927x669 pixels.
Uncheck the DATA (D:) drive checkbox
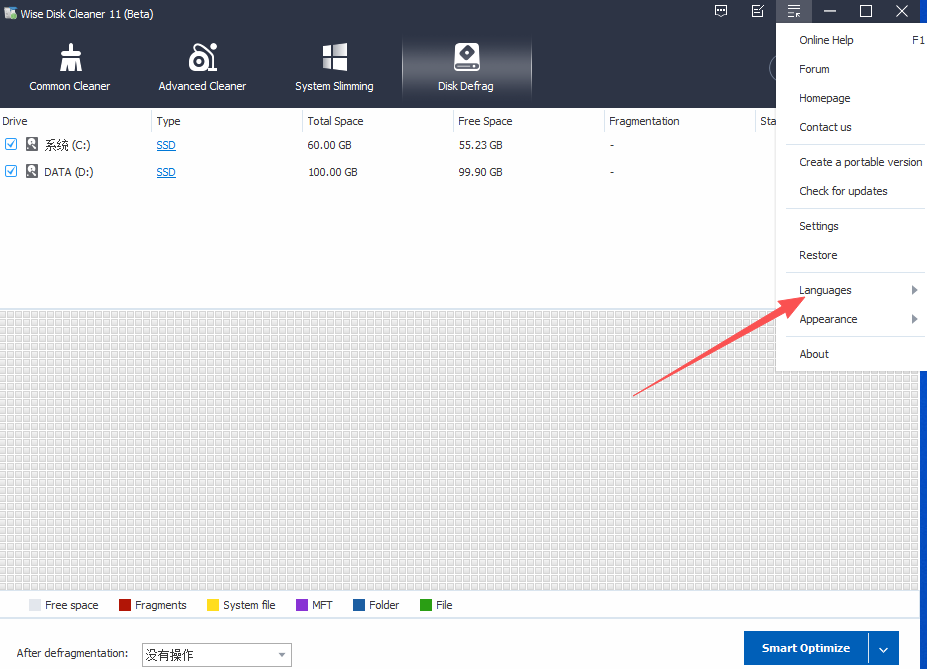(11, 172)
